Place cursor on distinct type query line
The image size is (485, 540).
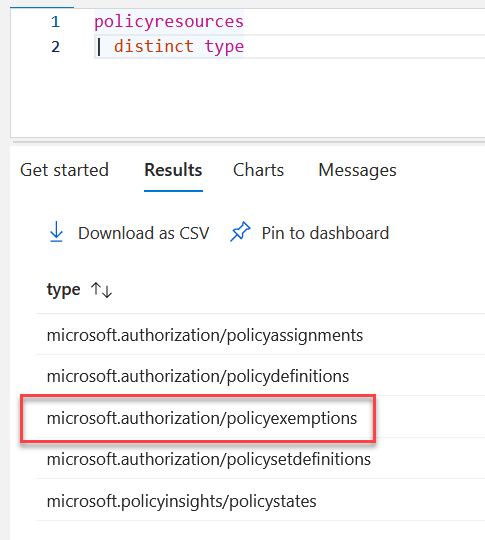[169, 46]
